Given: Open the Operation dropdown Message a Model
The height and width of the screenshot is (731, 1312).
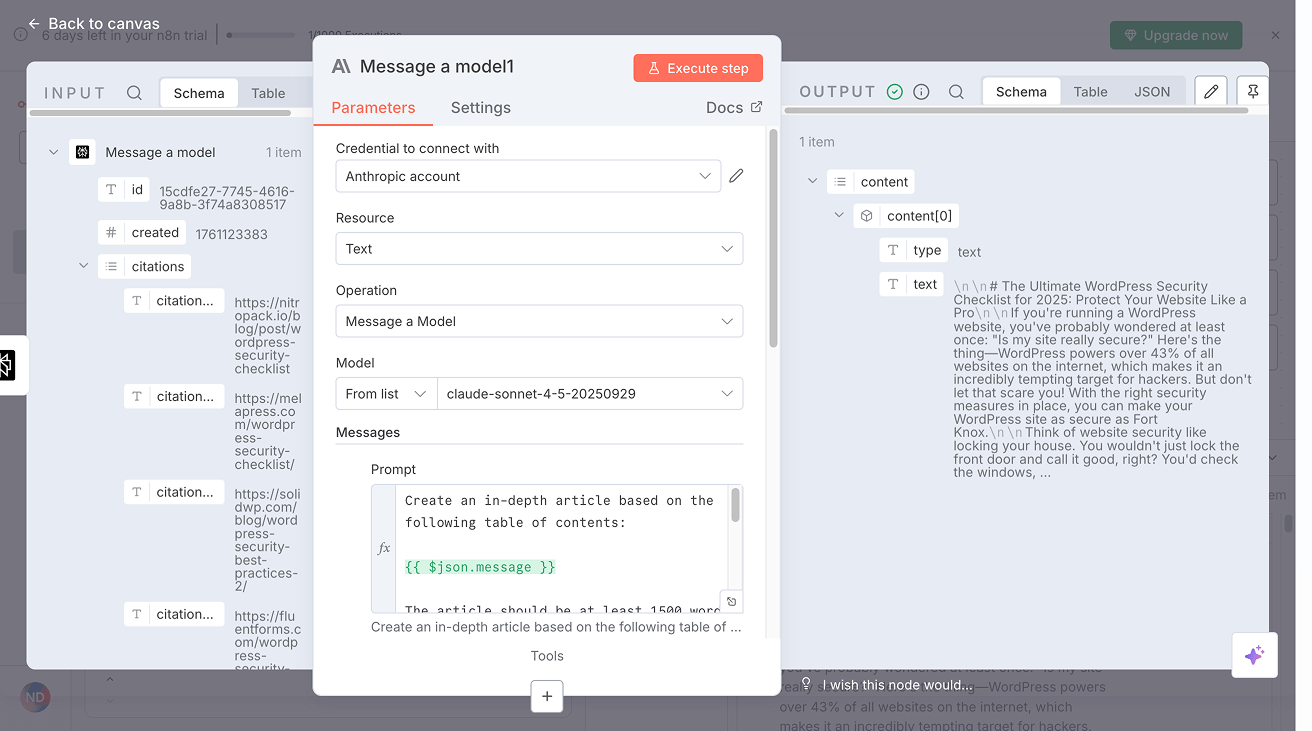Looking at the screenshot, I should [x=539, y=321].
